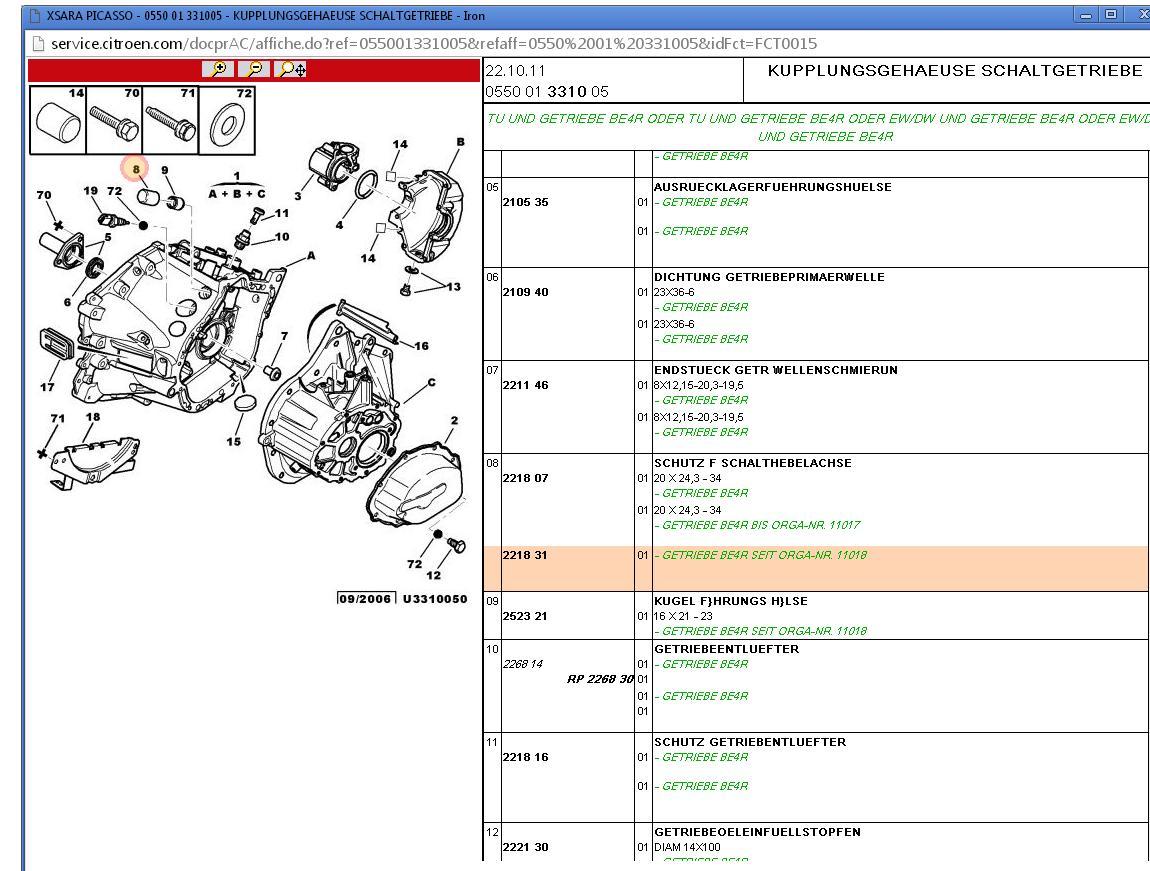Click callout number 7 in diagram
The width and height of the screenshot is (1150, 871).
click(x=285, y=336)
